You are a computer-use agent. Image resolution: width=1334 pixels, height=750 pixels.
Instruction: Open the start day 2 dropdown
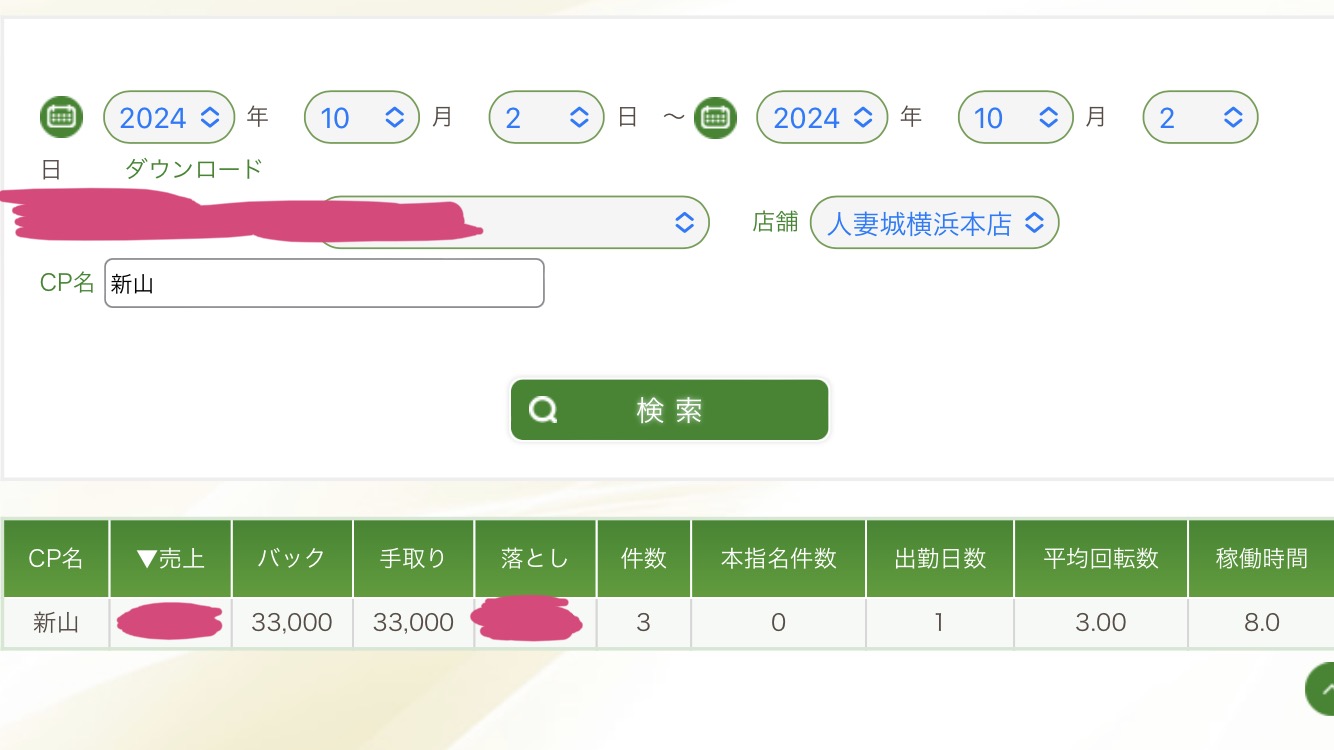tap(546, 118)
